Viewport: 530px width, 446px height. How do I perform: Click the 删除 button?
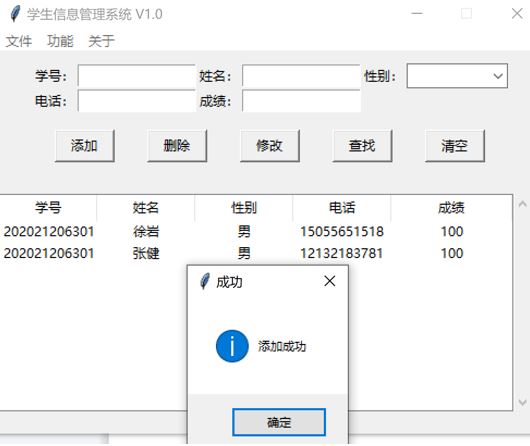coord(177,146)
